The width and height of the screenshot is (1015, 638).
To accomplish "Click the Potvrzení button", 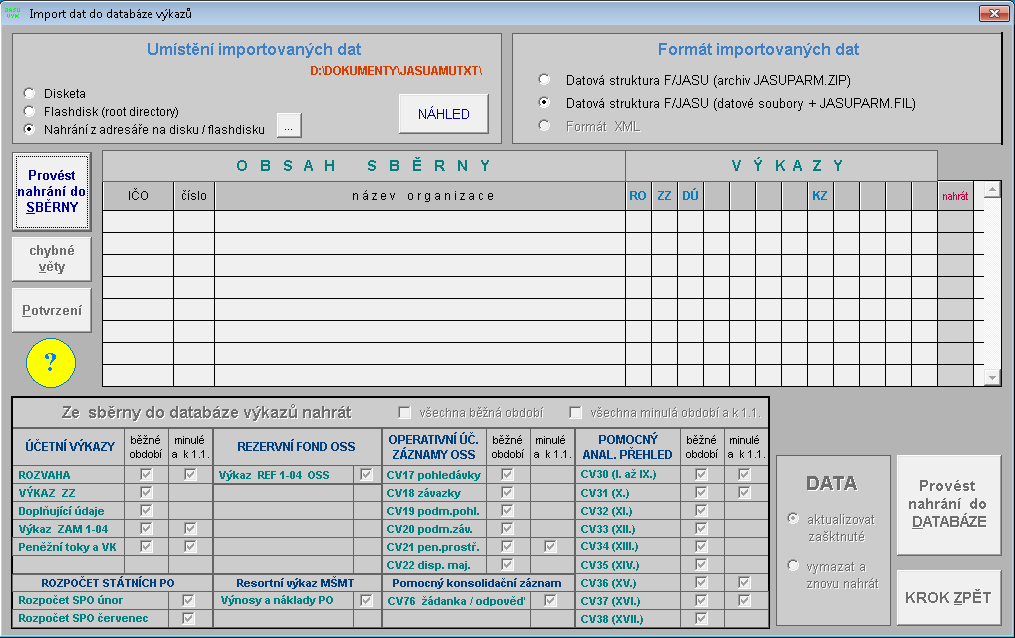I will coord(51,311).
